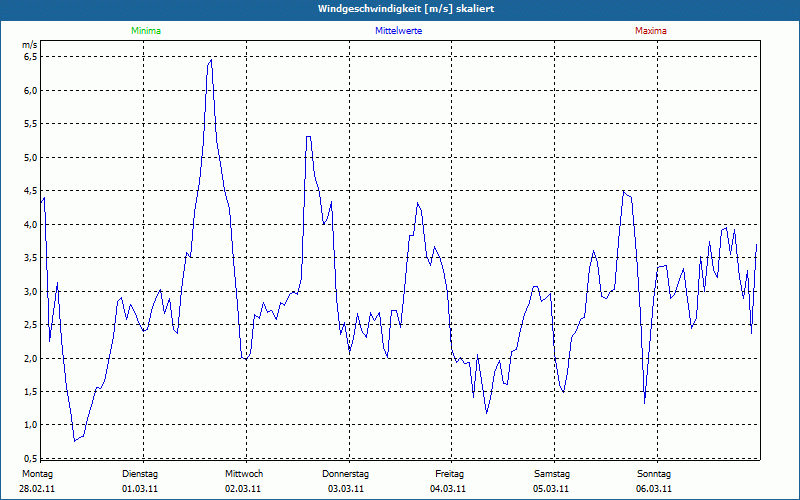This screenshot has width=800, height=500.
Task: Click the 5,5 y-axis value
Action: click(31, 123)
